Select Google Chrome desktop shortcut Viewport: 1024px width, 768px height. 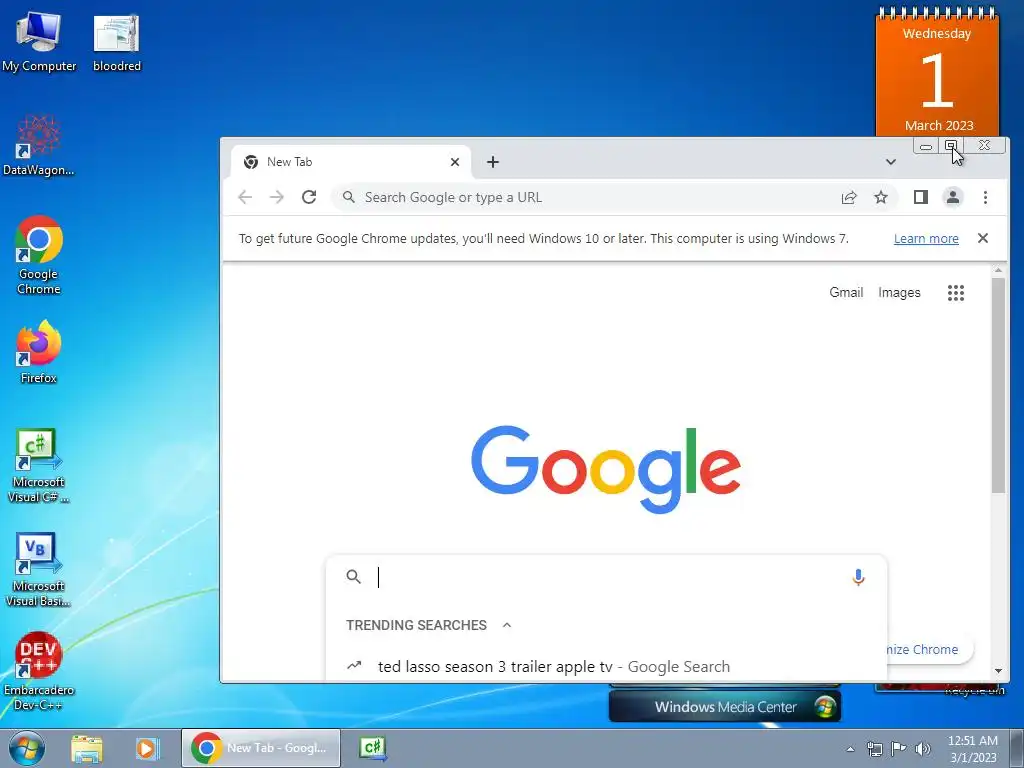pyautogui.click(x=39, y=255)
